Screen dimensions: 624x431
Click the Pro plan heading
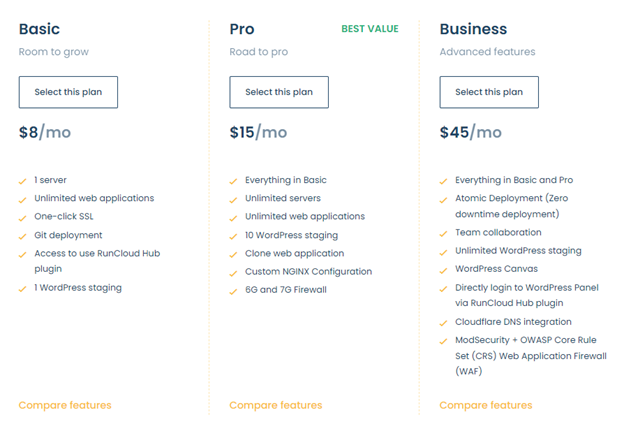tap(242, 29)
